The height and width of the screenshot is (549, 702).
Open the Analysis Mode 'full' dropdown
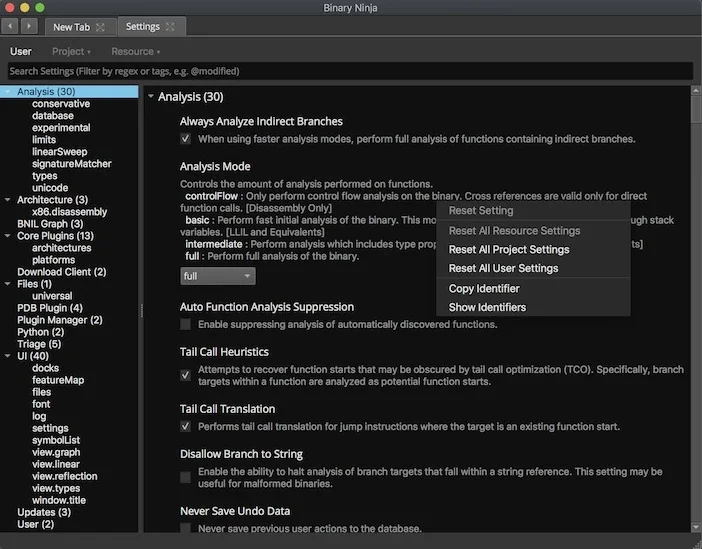[x=218, y=276]
